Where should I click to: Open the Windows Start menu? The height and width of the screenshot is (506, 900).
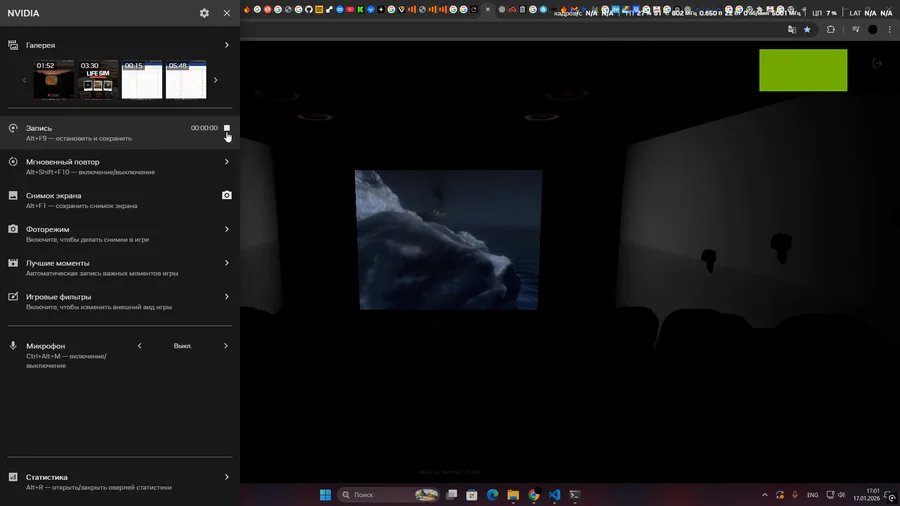point(325,495)
